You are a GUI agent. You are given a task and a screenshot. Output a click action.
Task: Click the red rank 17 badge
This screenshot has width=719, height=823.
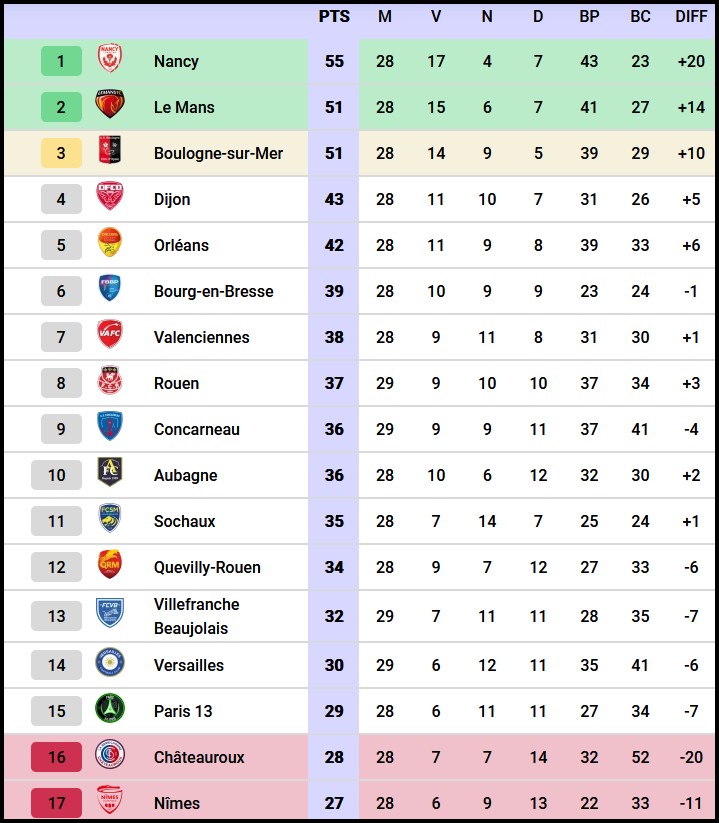coord(57,803)
